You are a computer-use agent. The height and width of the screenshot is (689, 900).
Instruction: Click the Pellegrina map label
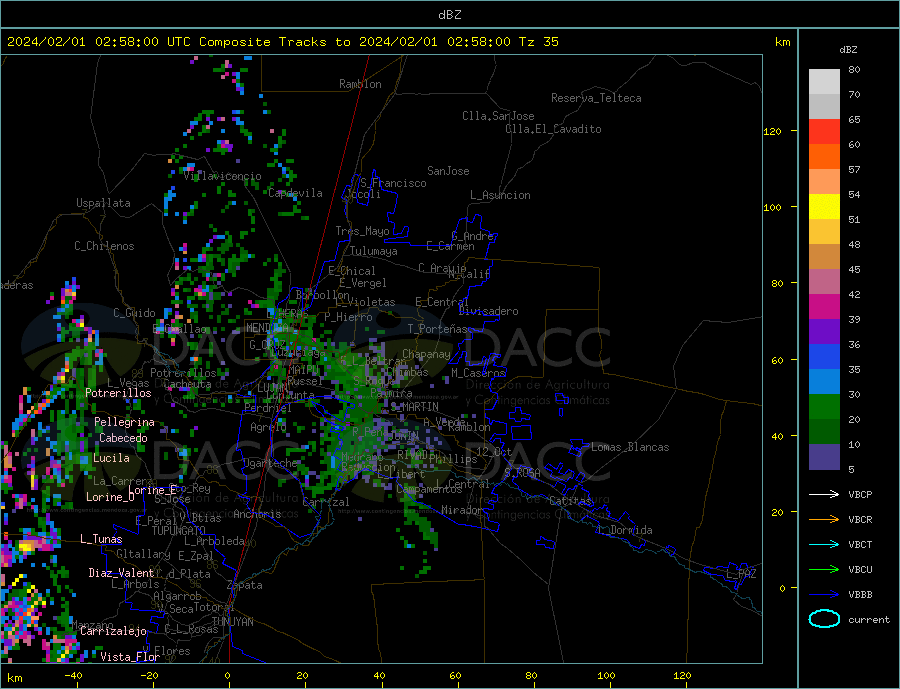point(125,422)
